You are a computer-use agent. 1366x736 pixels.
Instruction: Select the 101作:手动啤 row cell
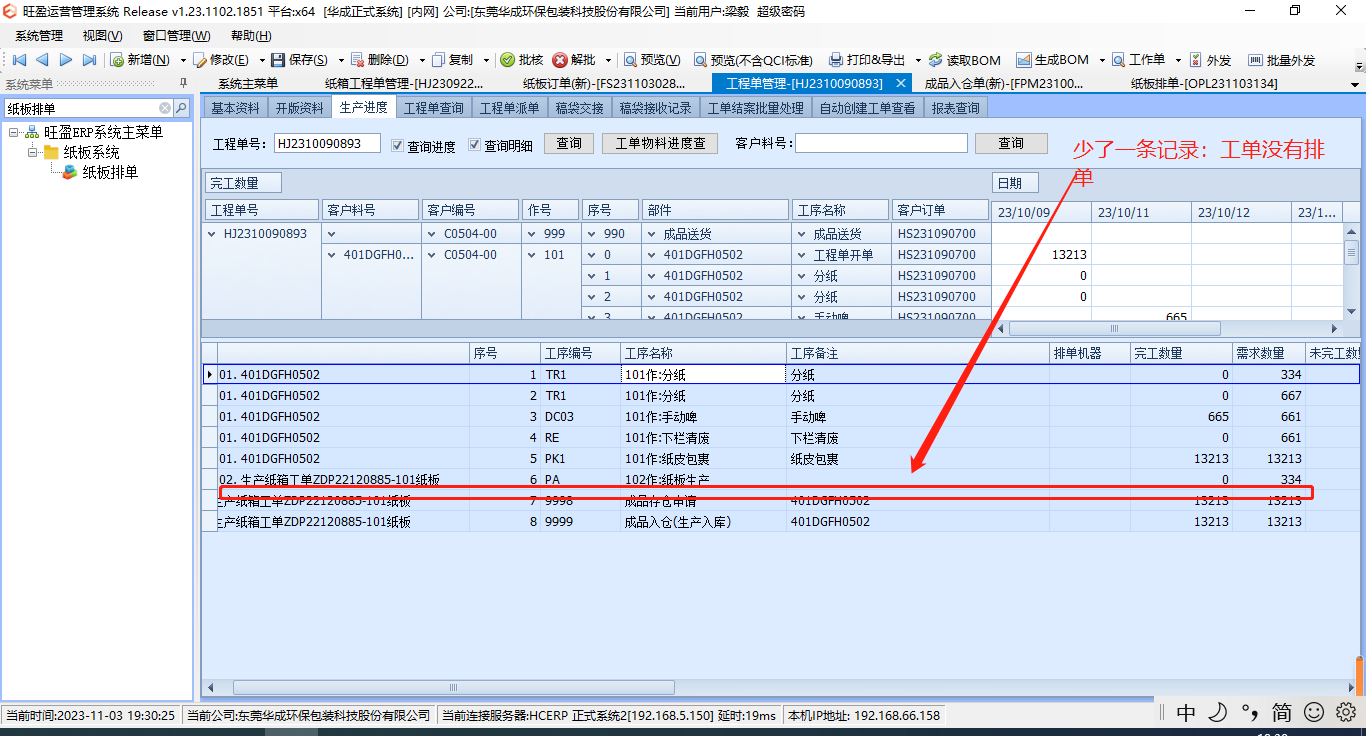pyautogui.click(x=703, y=417)
